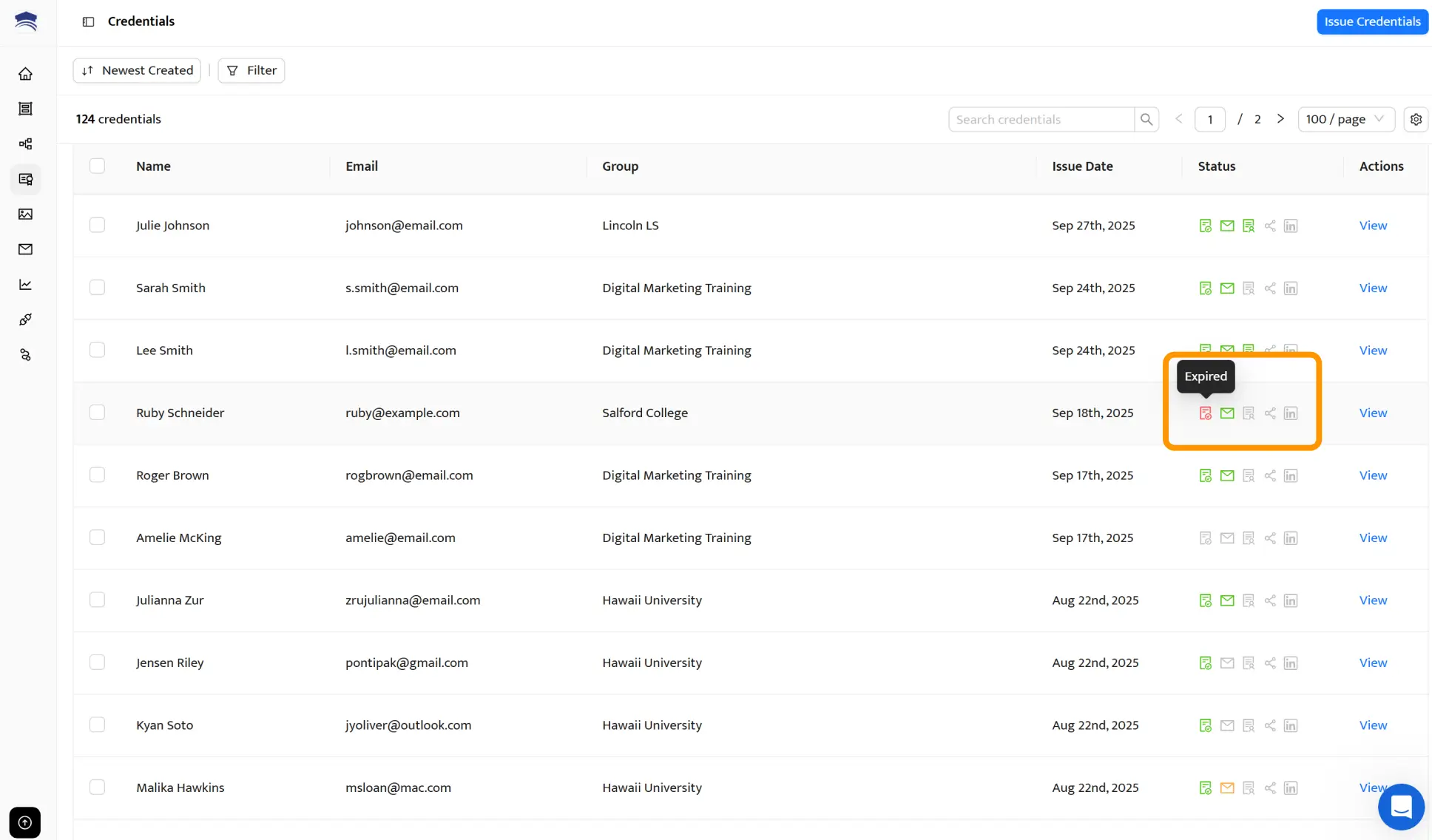
Task: Click the Issue Credentials button
Action: [x=1371, y=21]
